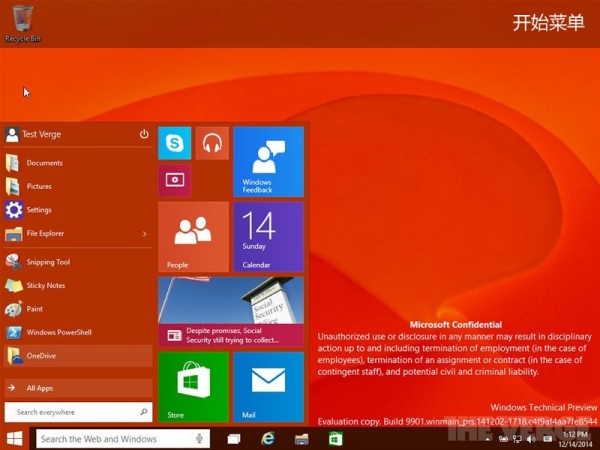The width and height of the screenshot is (600, 450).
Task: Click the microphone in taskbar search
Action: [200, 439]
